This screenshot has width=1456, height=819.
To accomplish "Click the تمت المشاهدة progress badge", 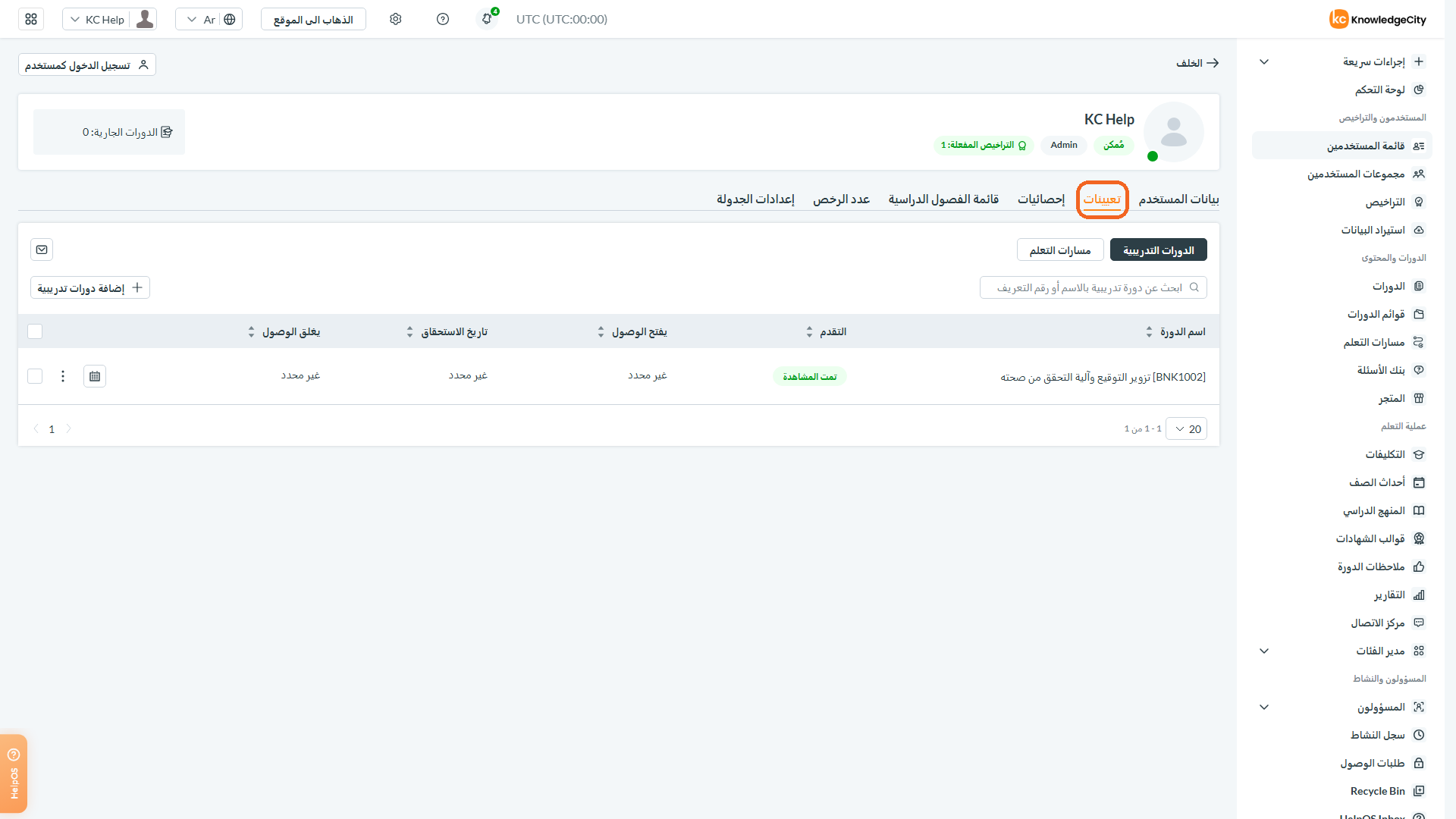I will pyautogui.click(x=810, y=376).
